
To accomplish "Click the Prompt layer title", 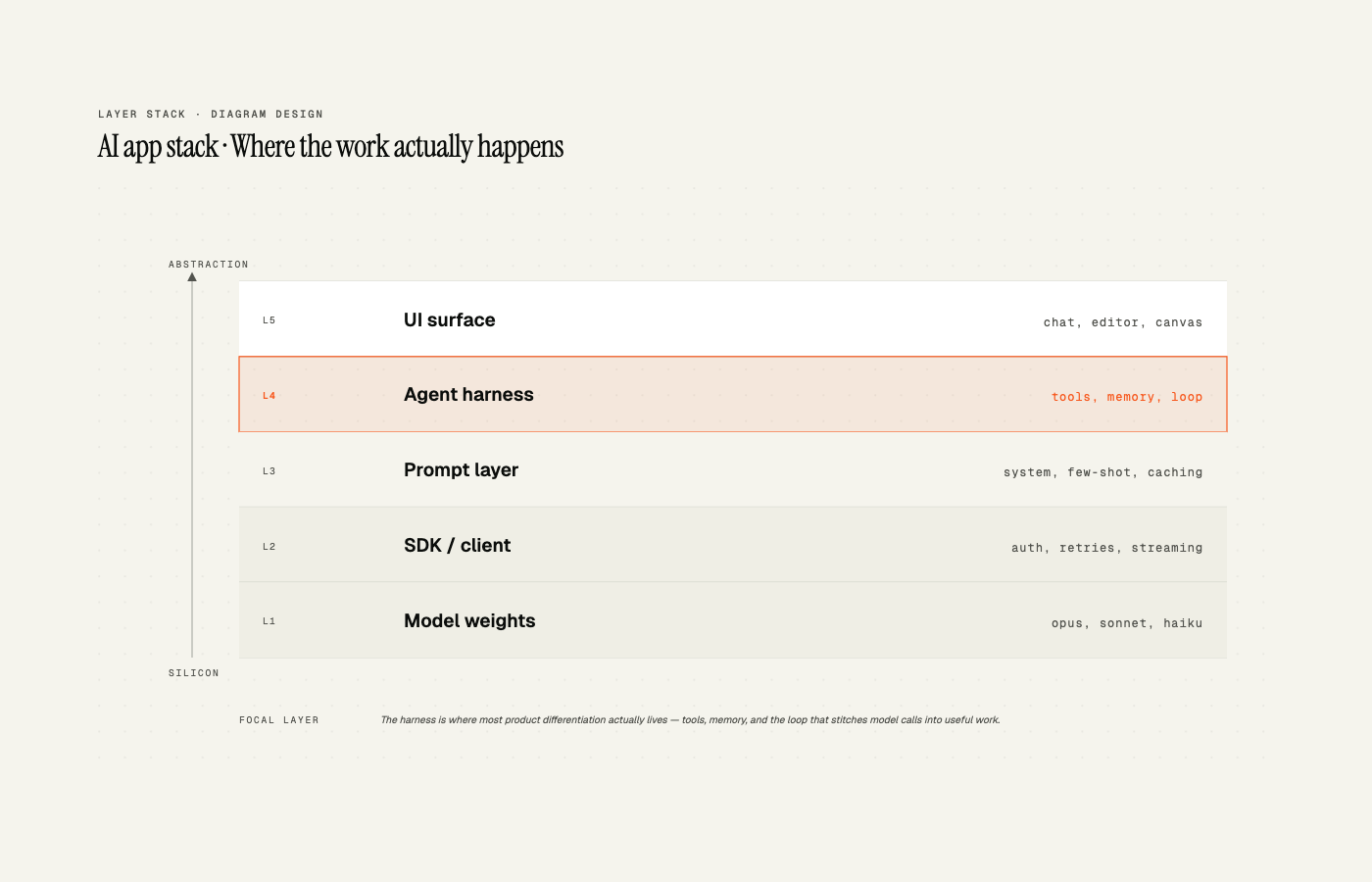I will point(461,470).
